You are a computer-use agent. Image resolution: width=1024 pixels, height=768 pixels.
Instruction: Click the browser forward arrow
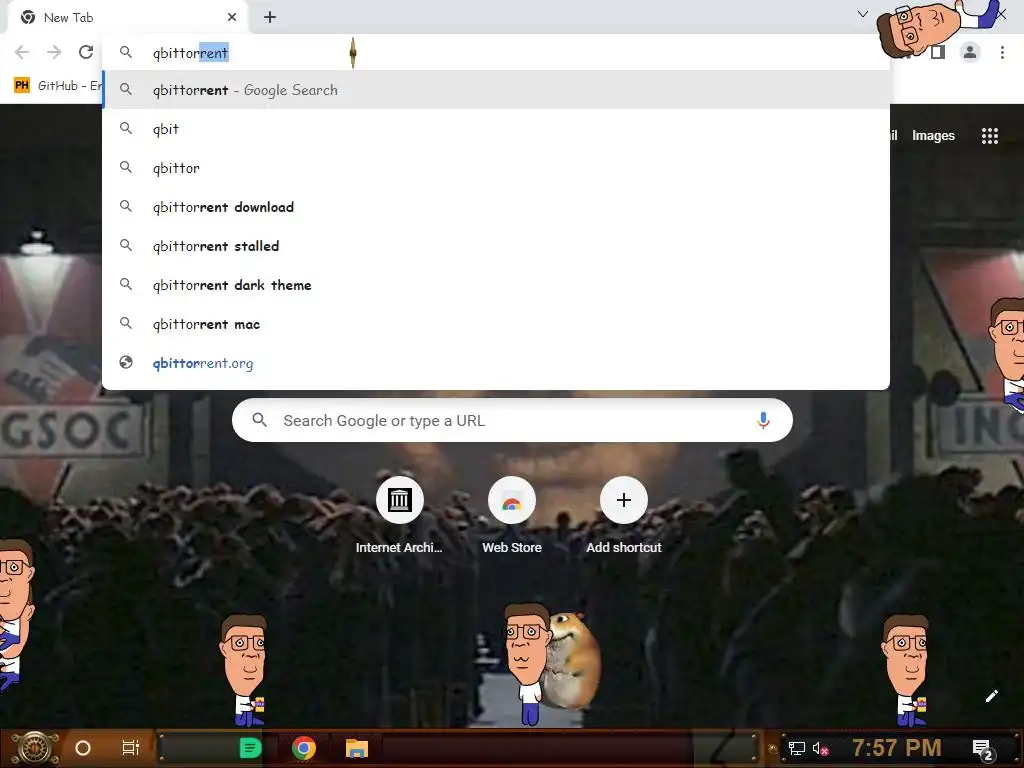pyautogui.click(x=54, y=52)
